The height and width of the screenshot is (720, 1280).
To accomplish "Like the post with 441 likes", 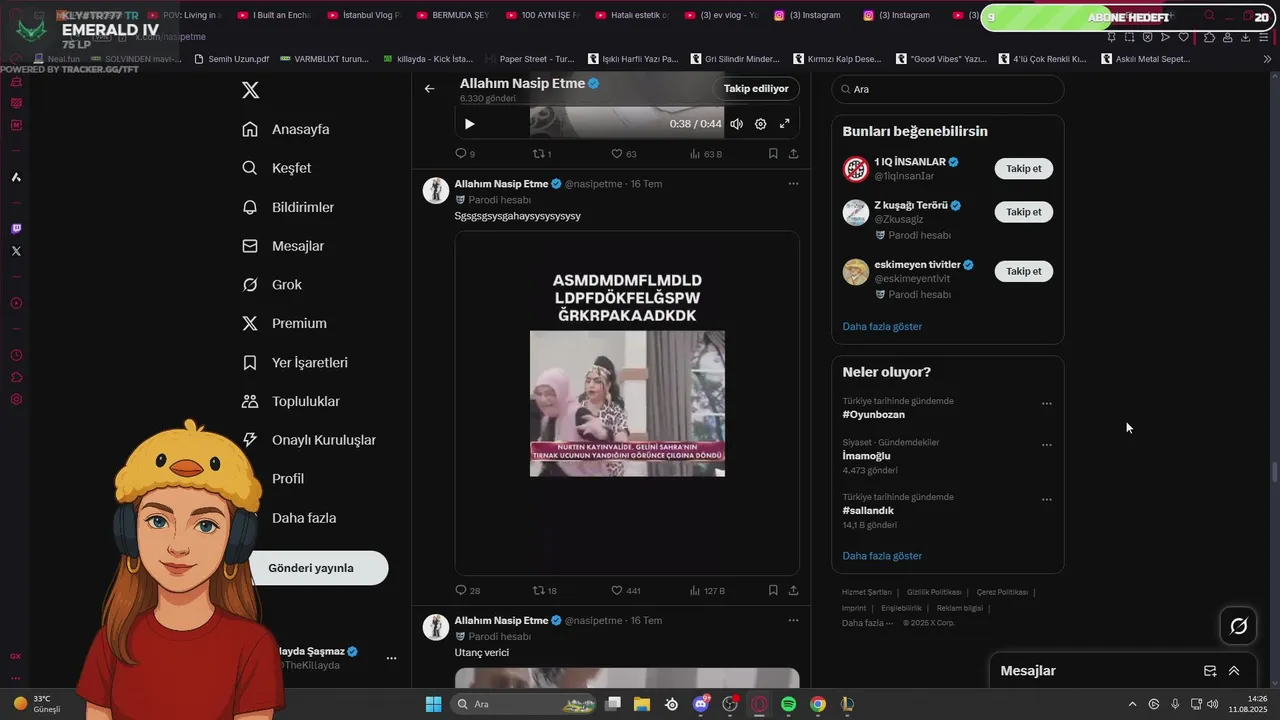I will tap(626, 591).
